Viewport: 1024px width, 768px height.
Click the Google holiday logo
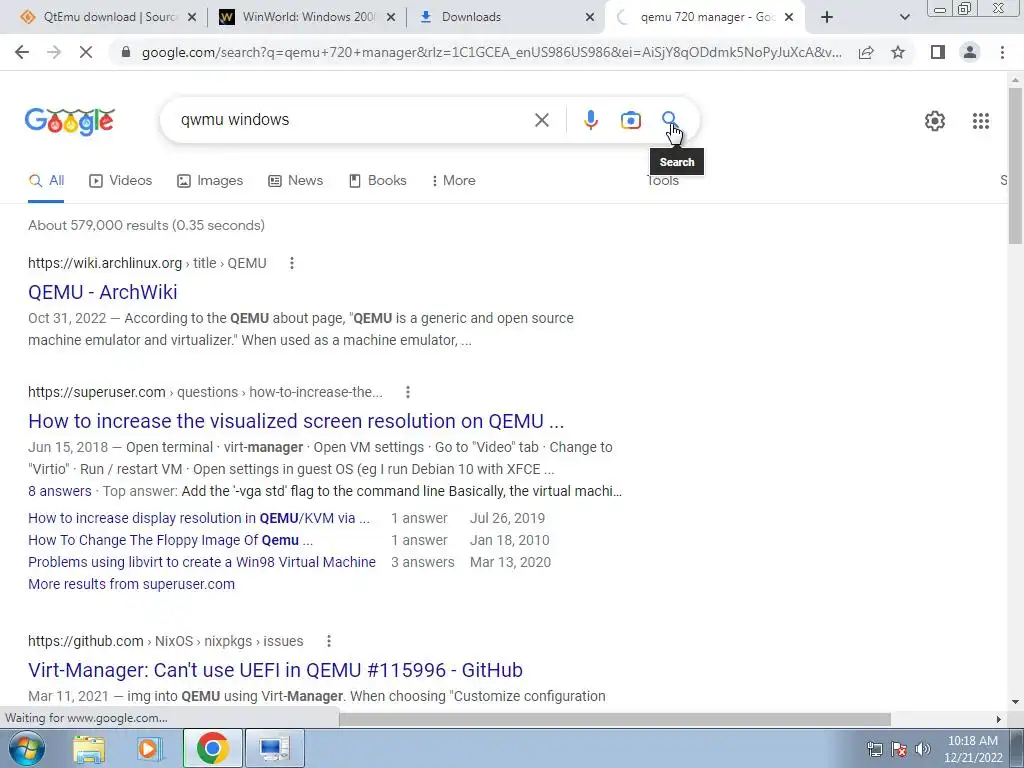click(70, 121)
